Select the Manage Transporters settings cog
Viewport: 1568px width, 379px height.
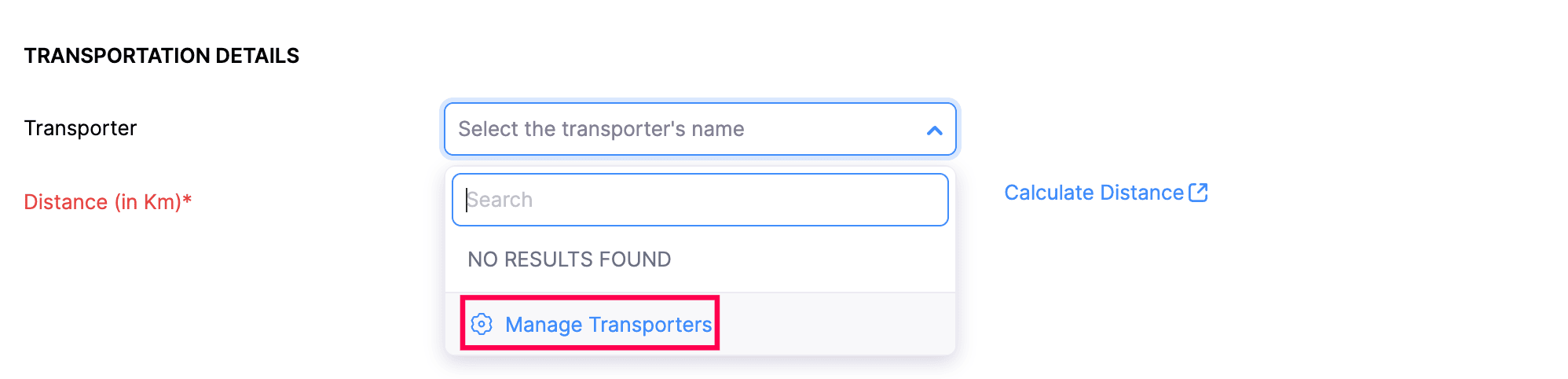482,324
